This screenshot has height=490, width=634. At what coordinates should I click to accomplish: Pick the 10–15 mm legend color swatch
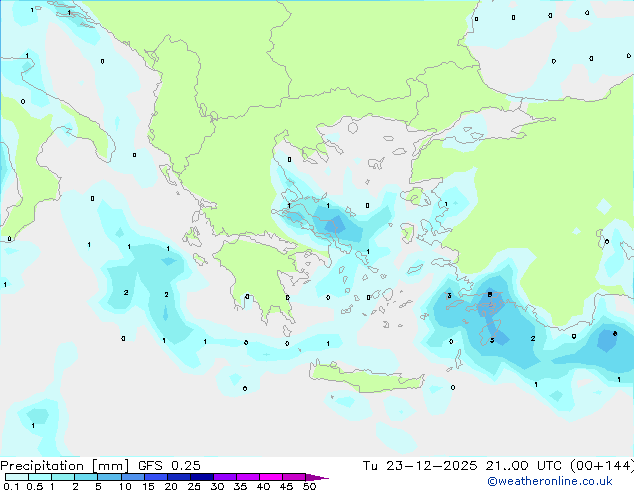click(133, 477)
